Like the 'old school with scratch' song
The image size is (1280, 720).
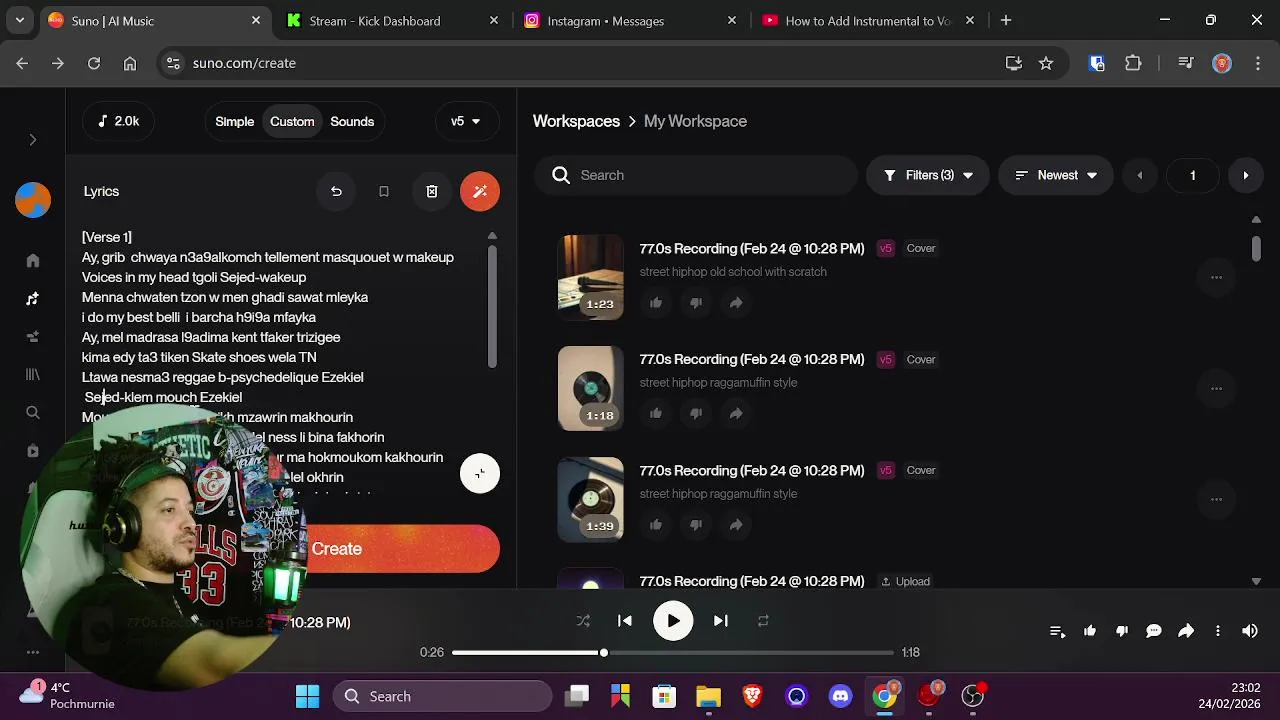(656, 302)
